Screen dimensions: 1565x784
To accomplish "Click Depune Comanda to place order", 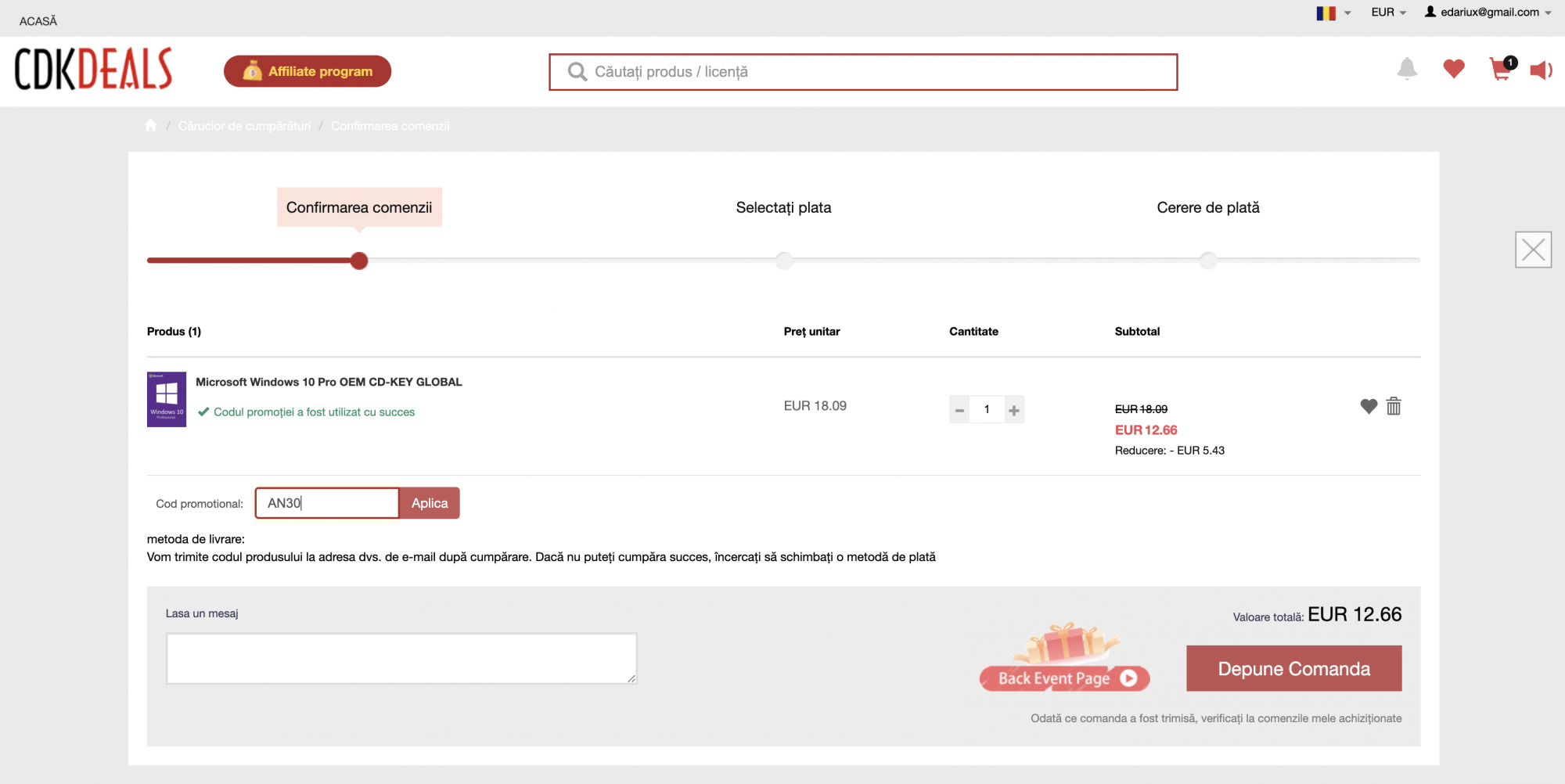I will [1293, 668].
